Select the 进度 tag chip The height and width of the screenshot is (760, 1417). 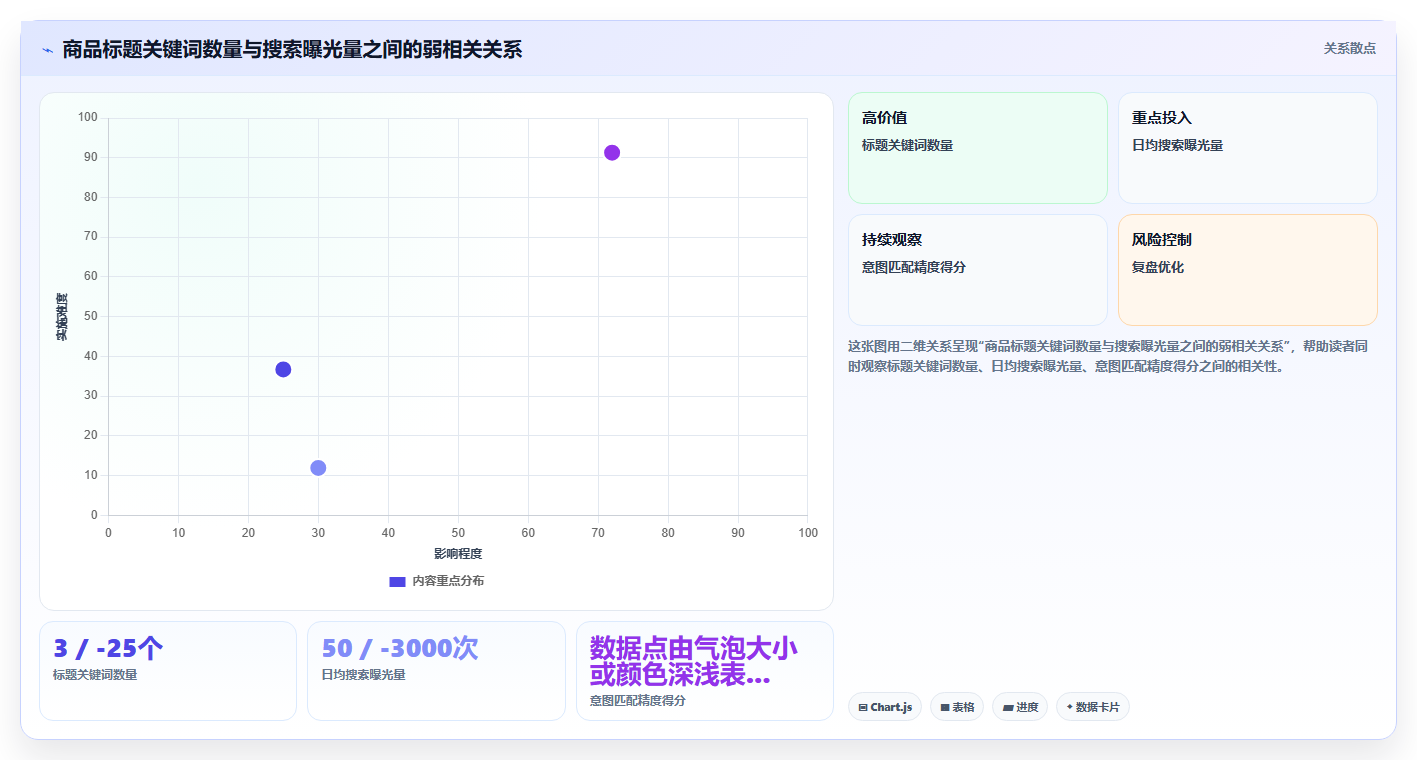(1020, 707)
